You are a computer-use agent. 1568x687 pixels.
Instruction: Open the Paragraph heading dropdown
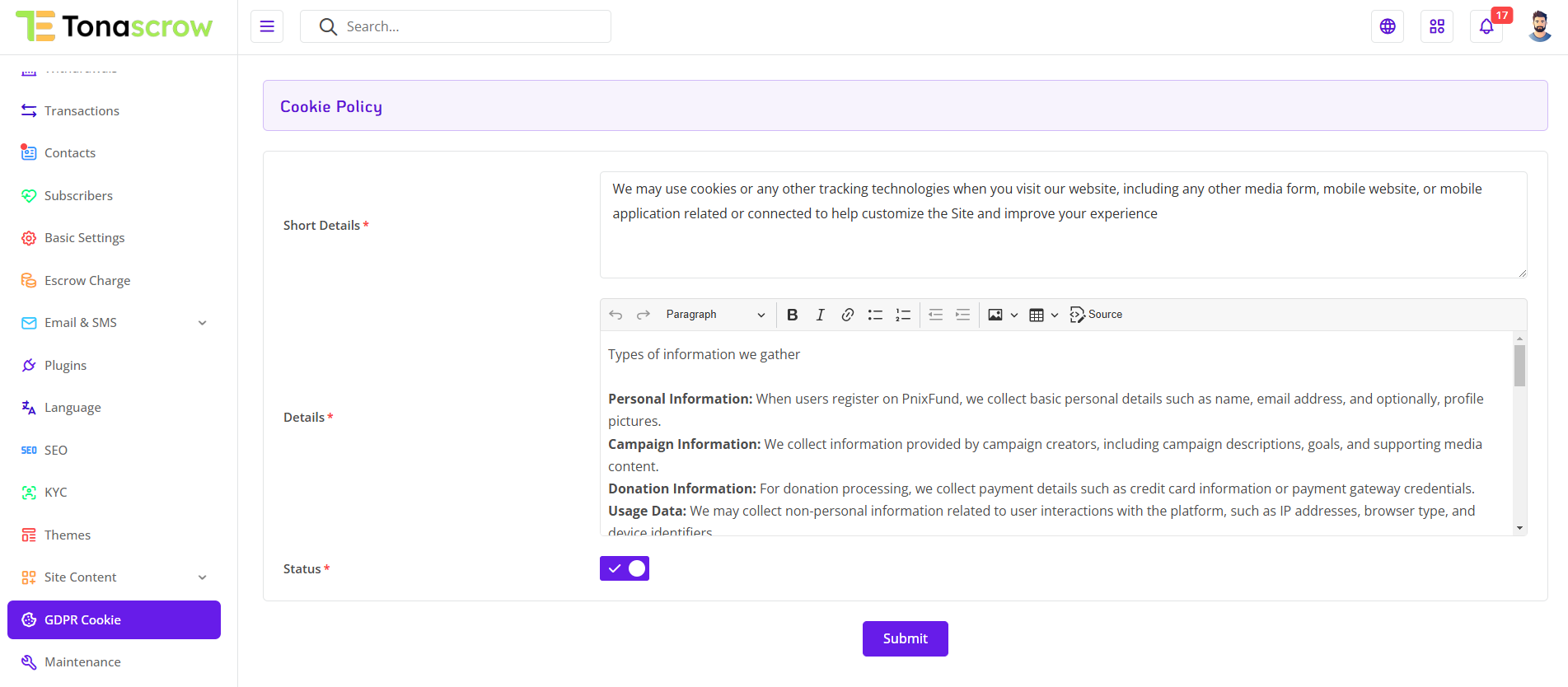click(714, 315)
